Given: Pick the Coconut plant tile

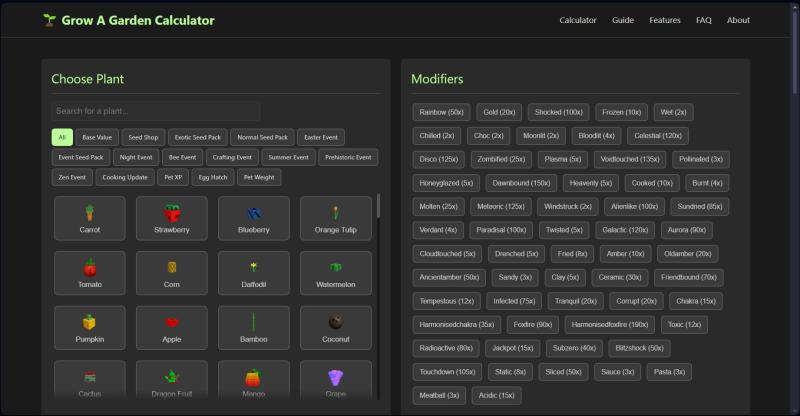Looking at the screenshot, I should (335, 327).
